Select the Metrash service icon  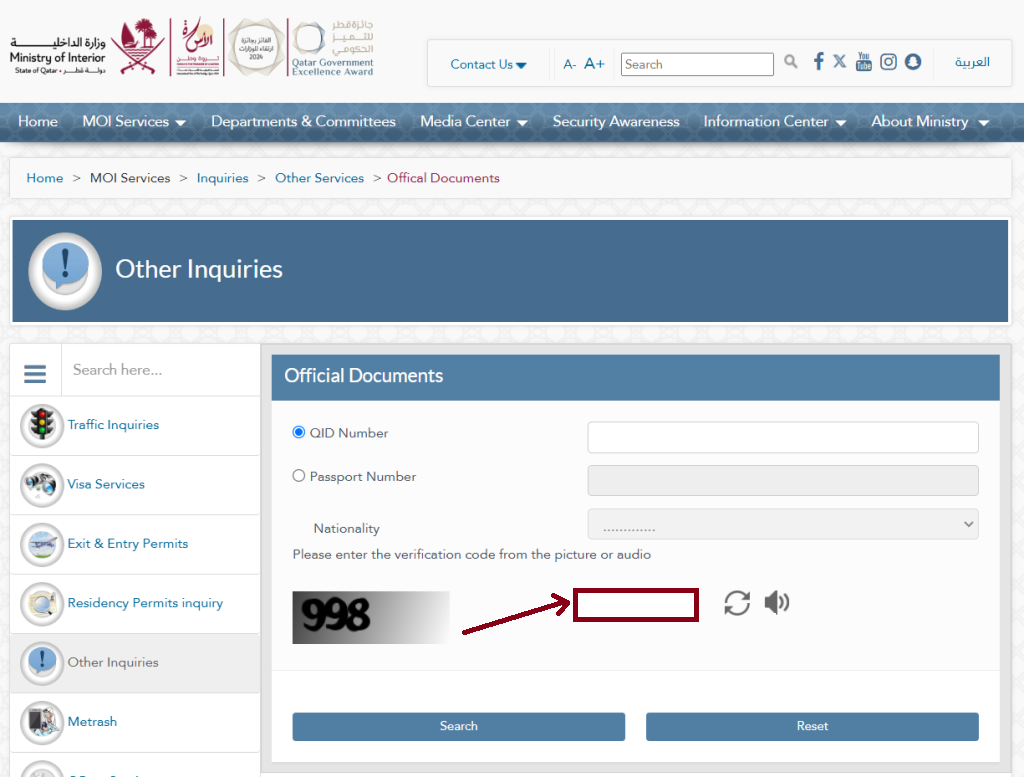click(x=40, y=722)
